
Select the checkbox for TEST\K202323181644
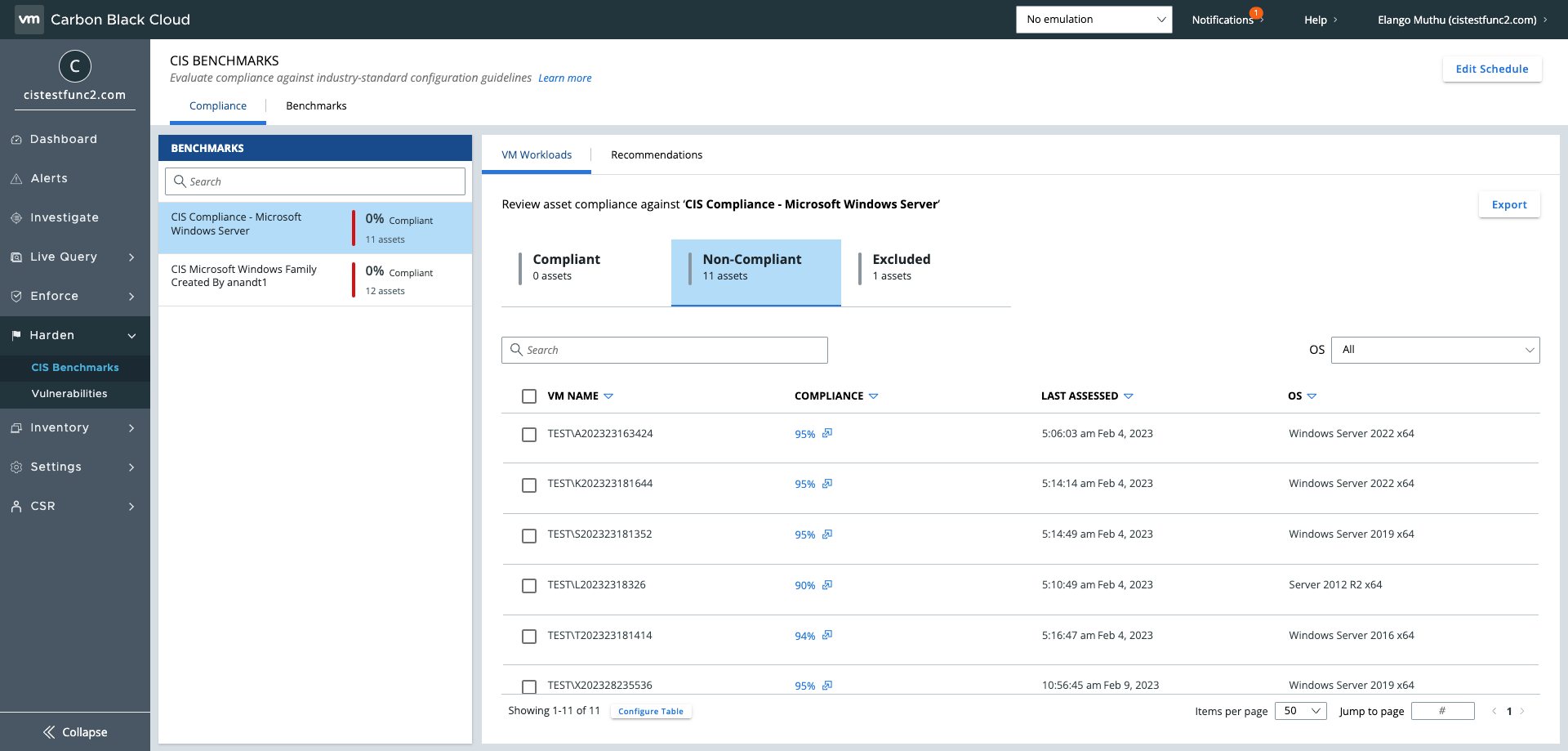(529, 485)
